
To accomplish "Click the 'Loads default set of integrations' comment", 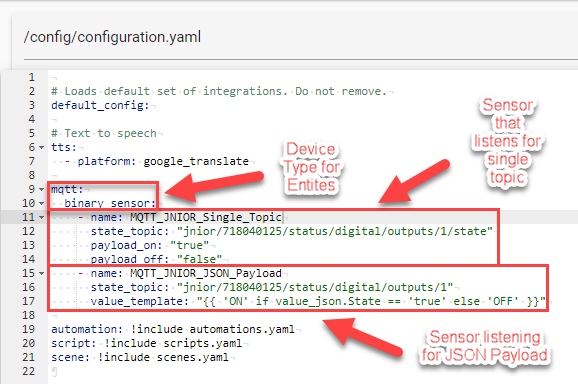I will click(x=219, y=91).
